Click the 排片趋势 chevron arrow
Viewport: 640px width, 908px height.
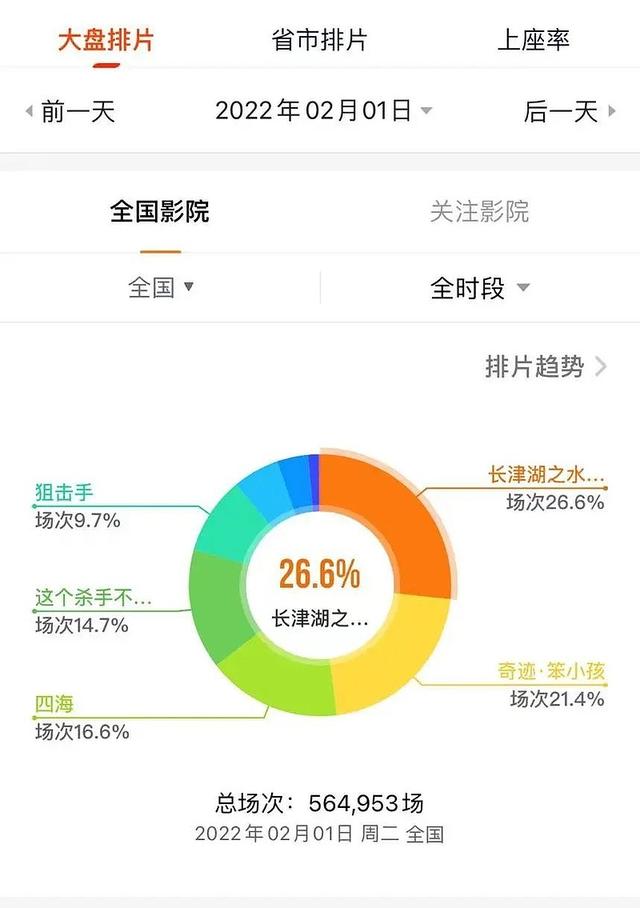click(601, 367)
